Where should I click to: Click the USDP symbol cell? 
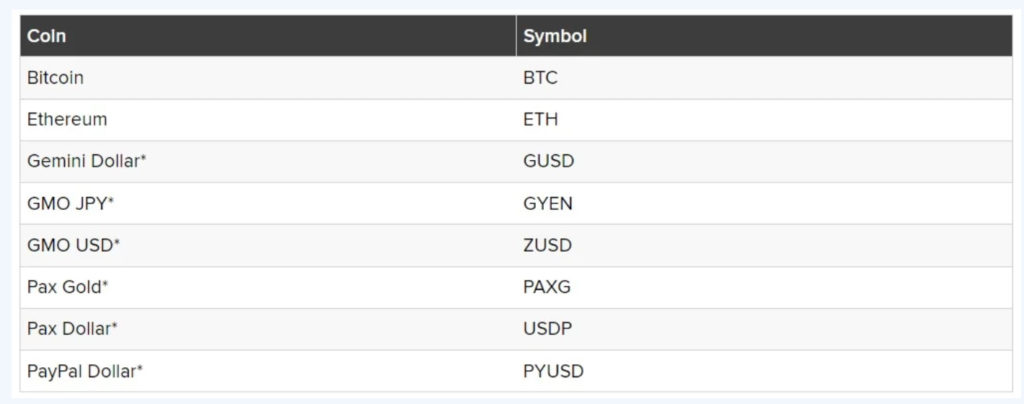coord(547,329)
